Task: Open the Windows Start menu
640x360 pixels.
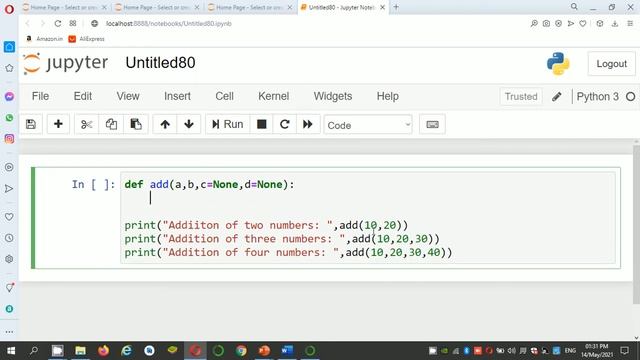Action: click(x=11, y=351)
